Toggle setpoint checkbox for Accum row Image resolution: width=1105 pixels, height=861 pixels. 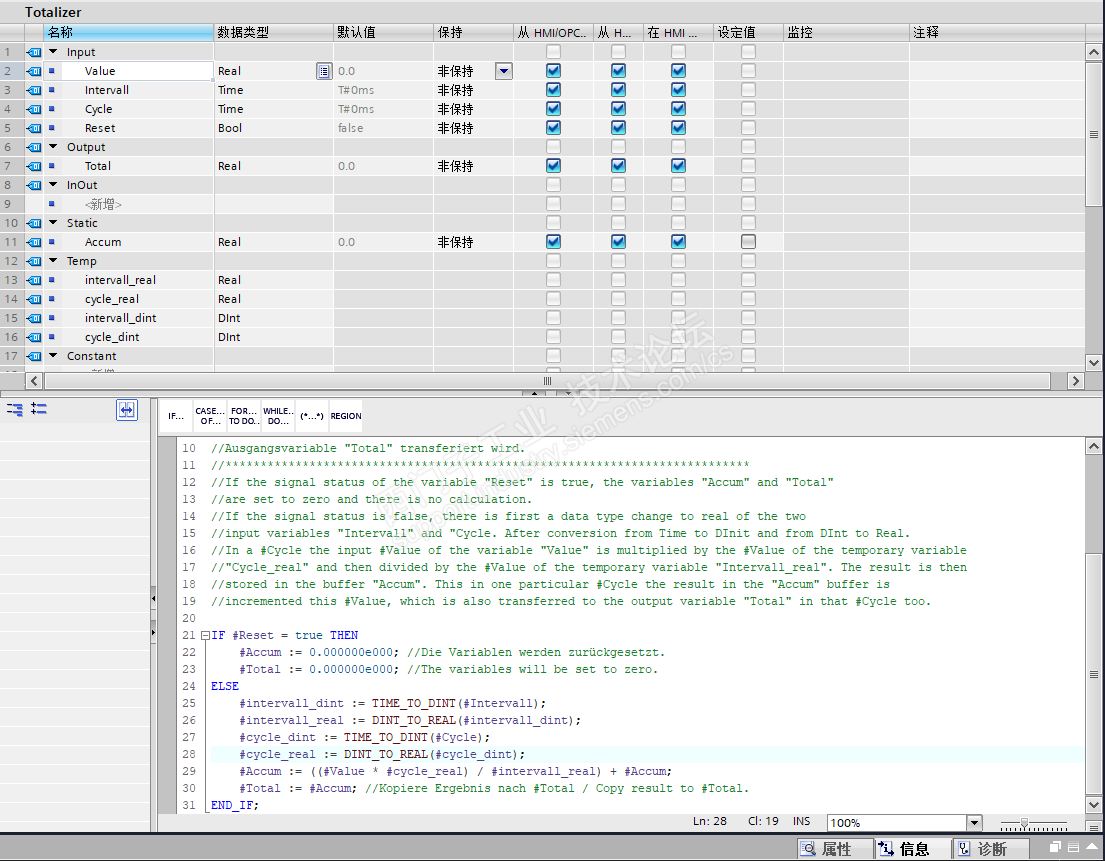[x=748, y=242]
